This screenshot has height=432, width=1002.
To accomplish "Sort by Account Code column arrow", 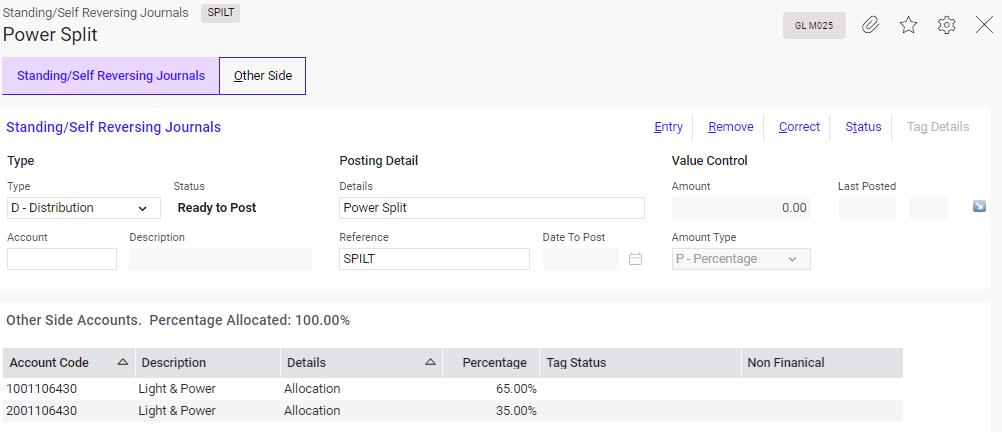I will [x=122, y=362].
